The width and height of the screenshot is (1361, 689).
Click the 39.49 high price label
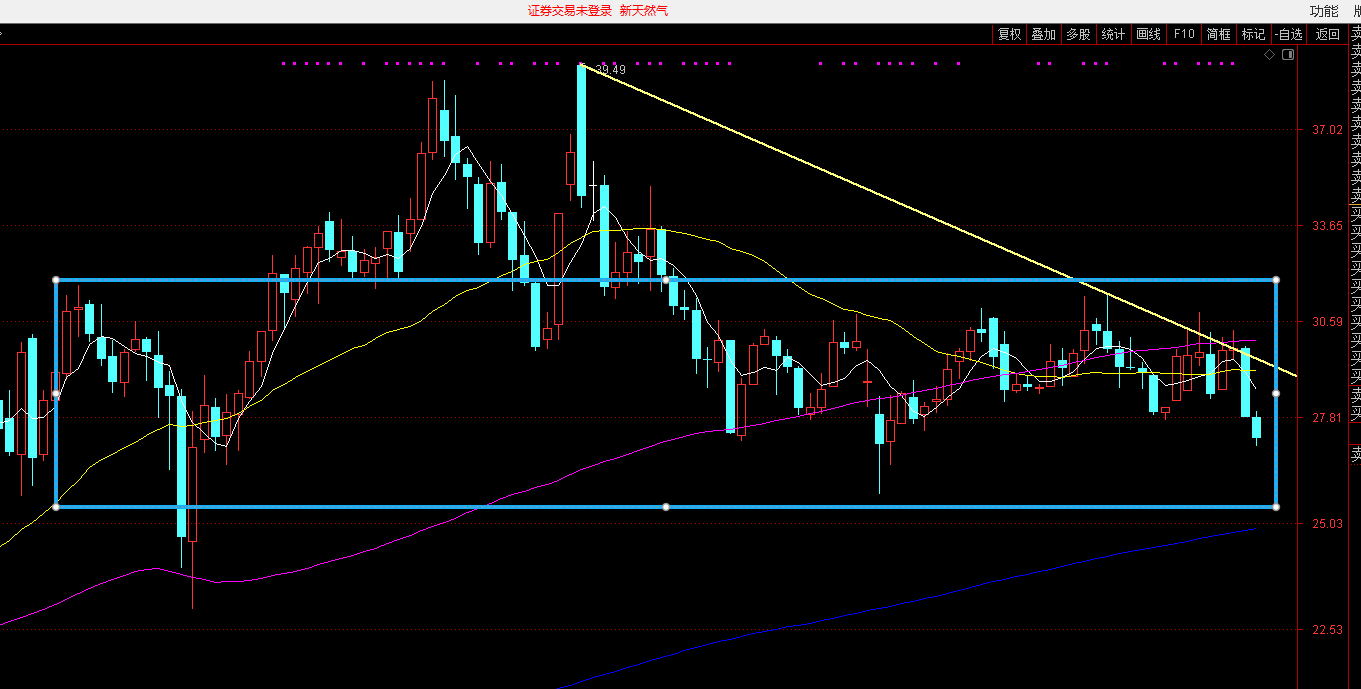coord(610,69)
